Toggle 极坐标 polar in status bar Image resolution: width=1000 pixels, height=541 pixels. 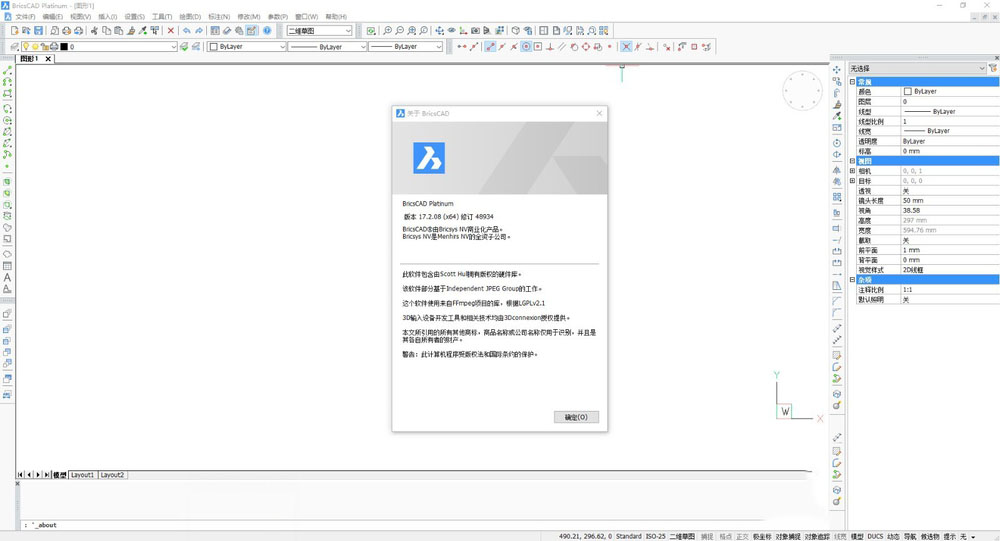[x=762, y=537]
